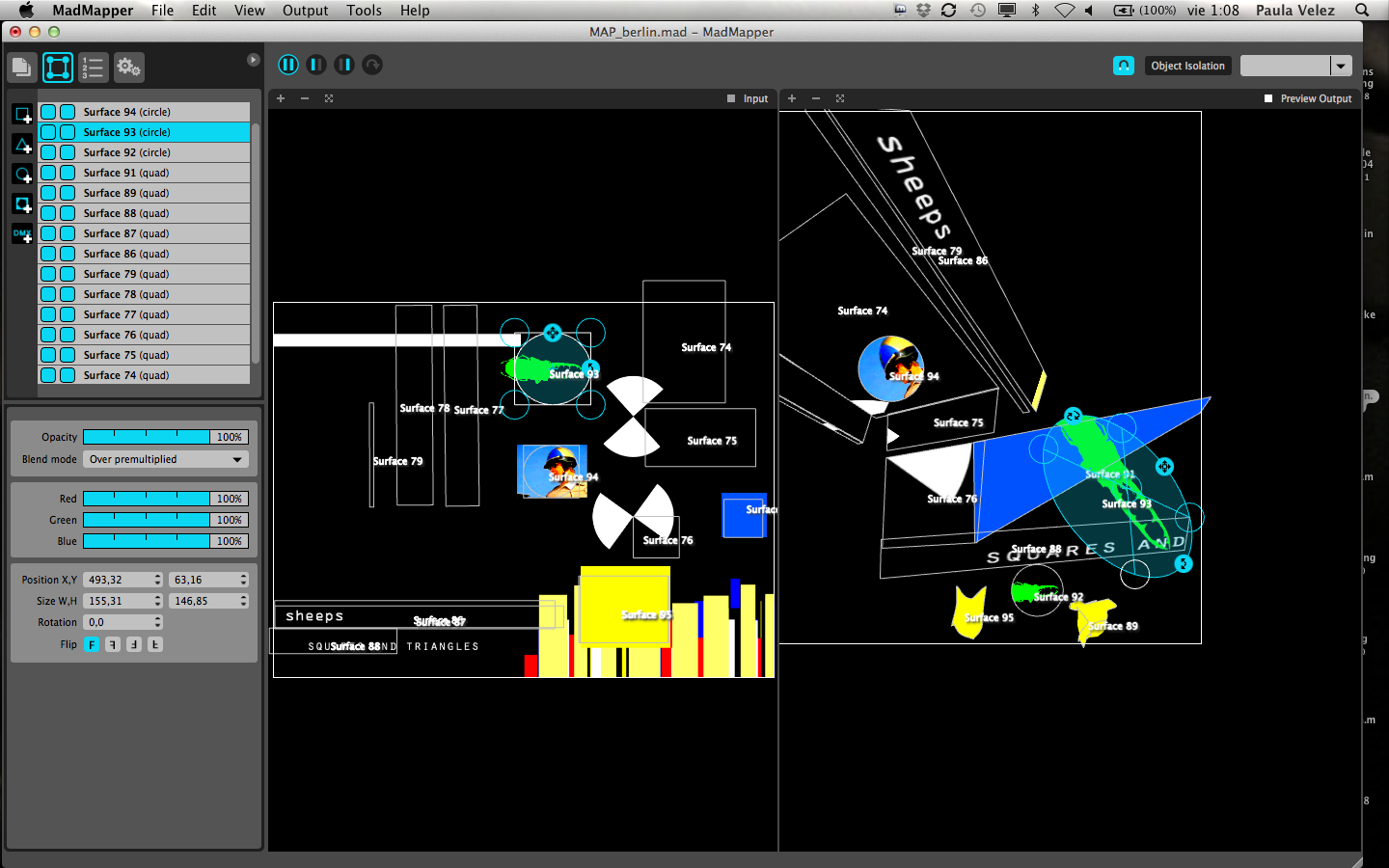
Task: Open the Blend mode dropdown
Action: coord(165,460)
